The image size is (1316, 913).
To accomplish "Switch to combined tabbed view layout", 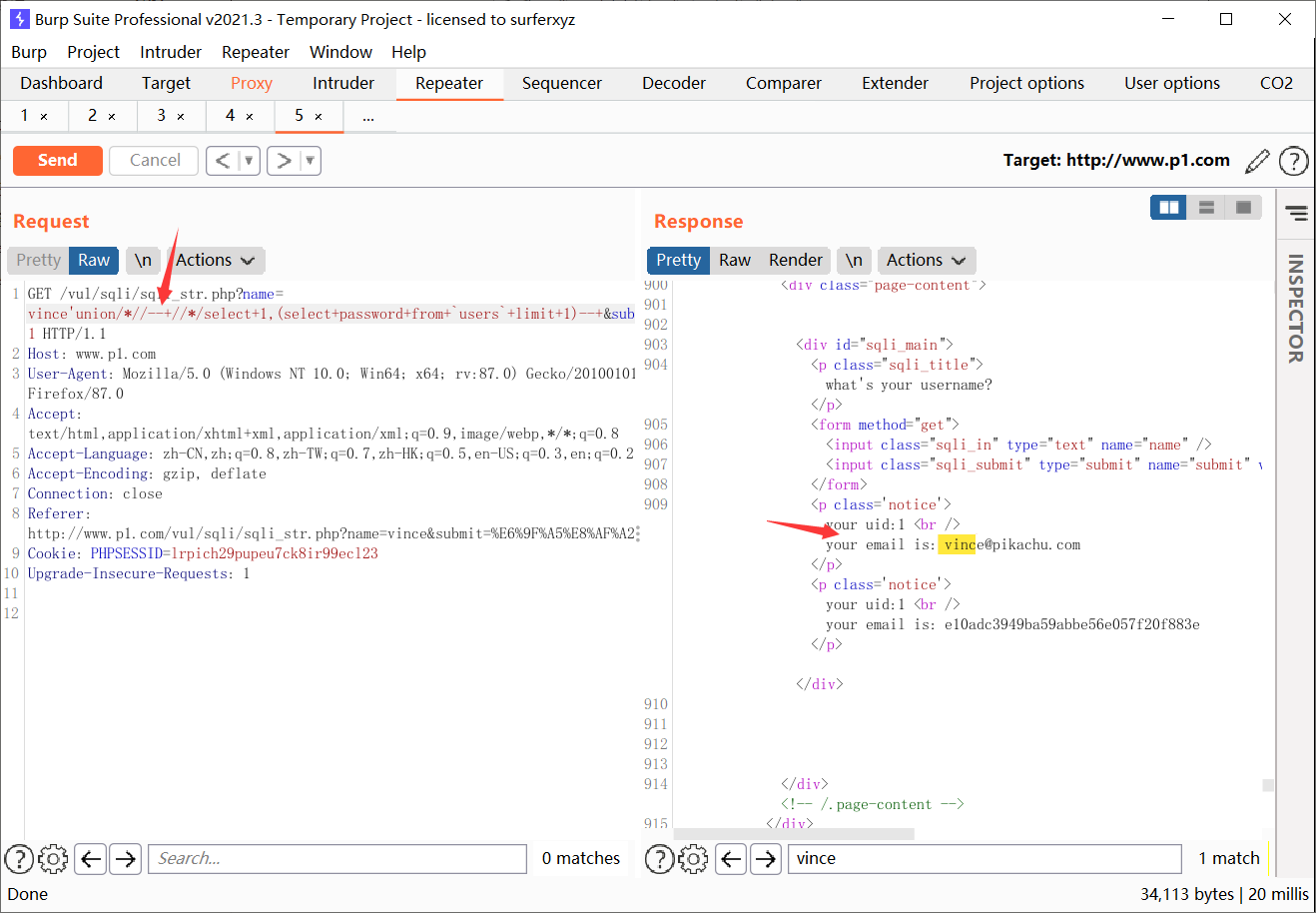I will pyautogui.click(x=1244, y=207).
